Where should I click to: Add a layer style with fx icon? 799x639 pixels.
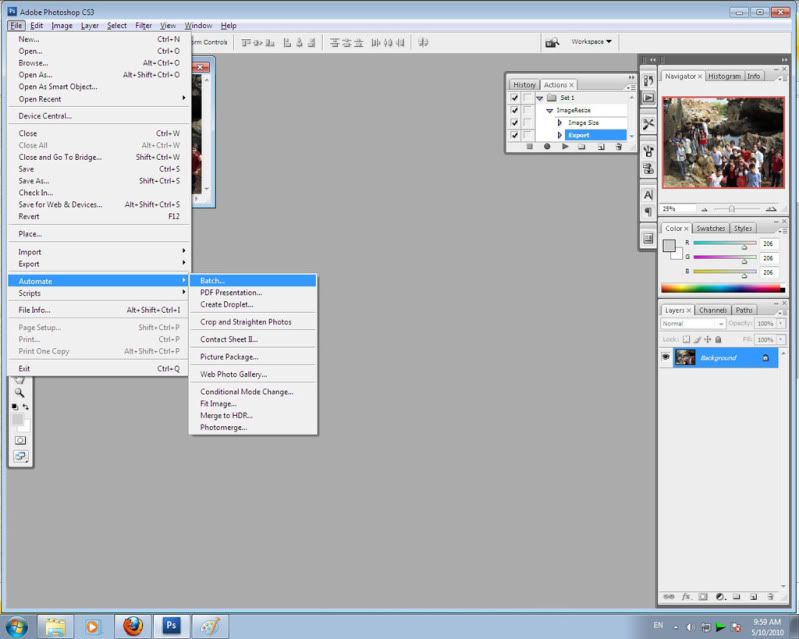point(686,596)
